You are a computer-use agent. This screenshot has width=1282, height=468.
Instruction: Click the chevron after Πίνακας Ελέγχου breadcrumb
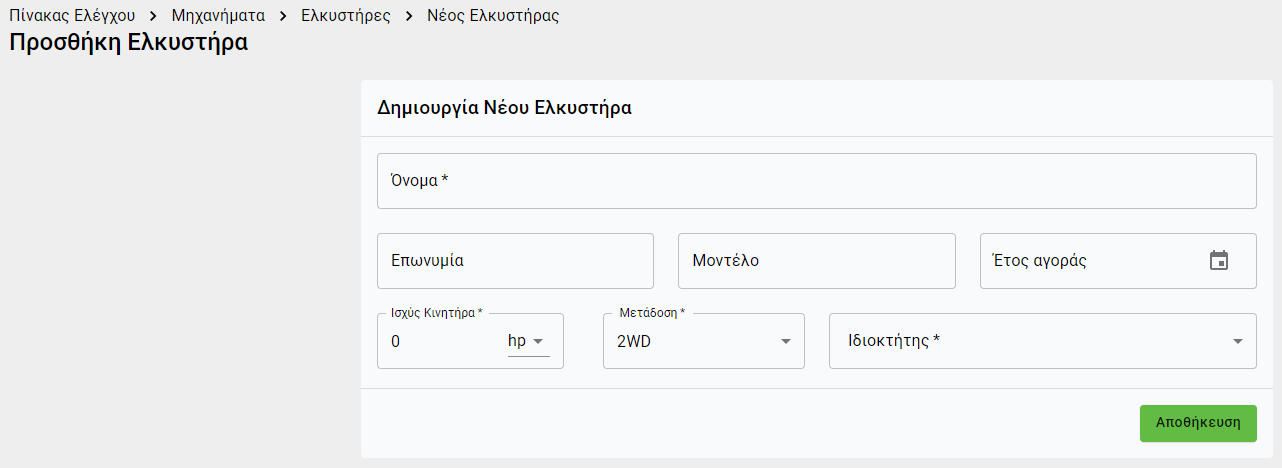pos(153,16)
